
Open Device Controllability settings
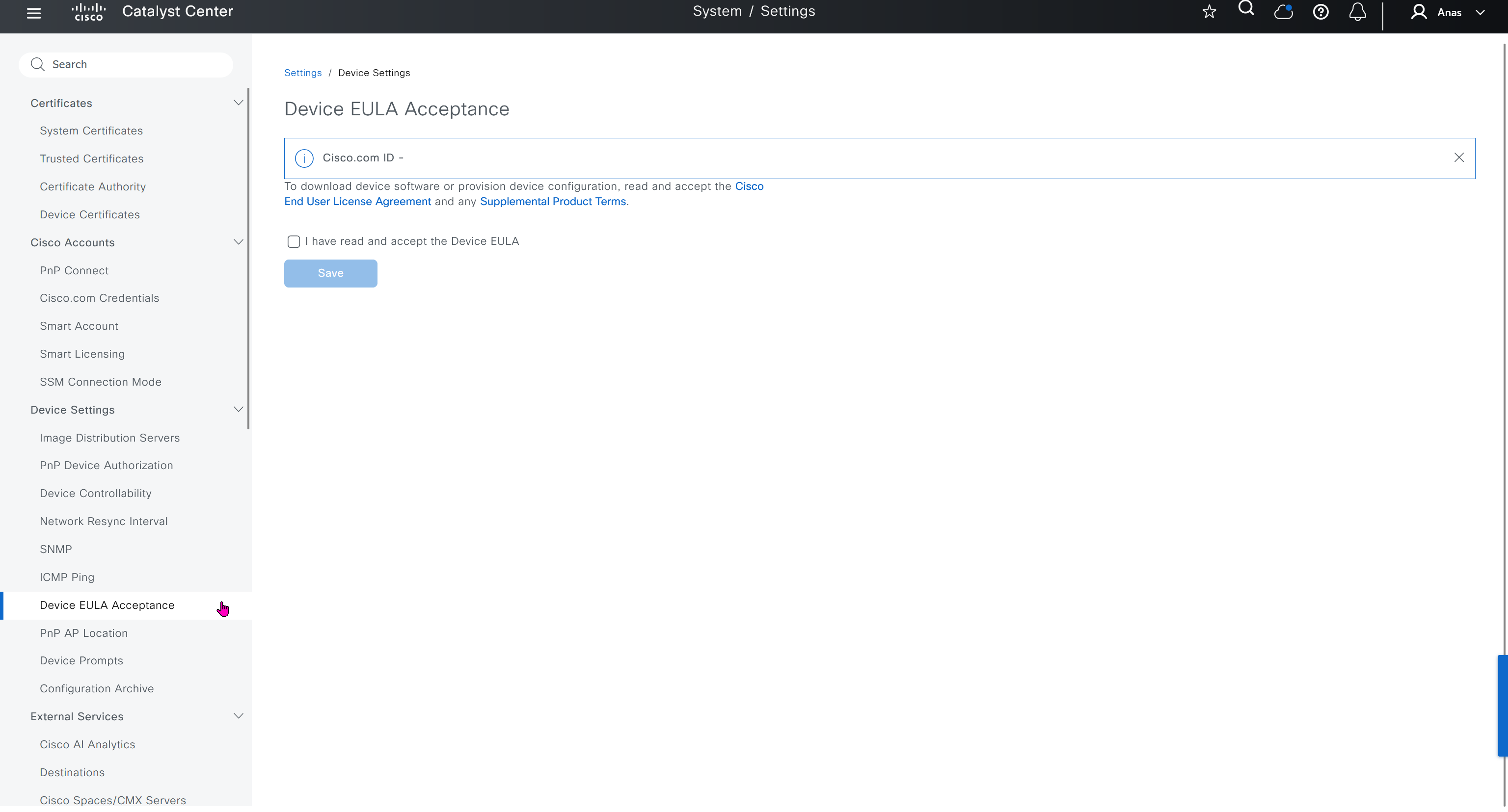click(x=95, y=493)
